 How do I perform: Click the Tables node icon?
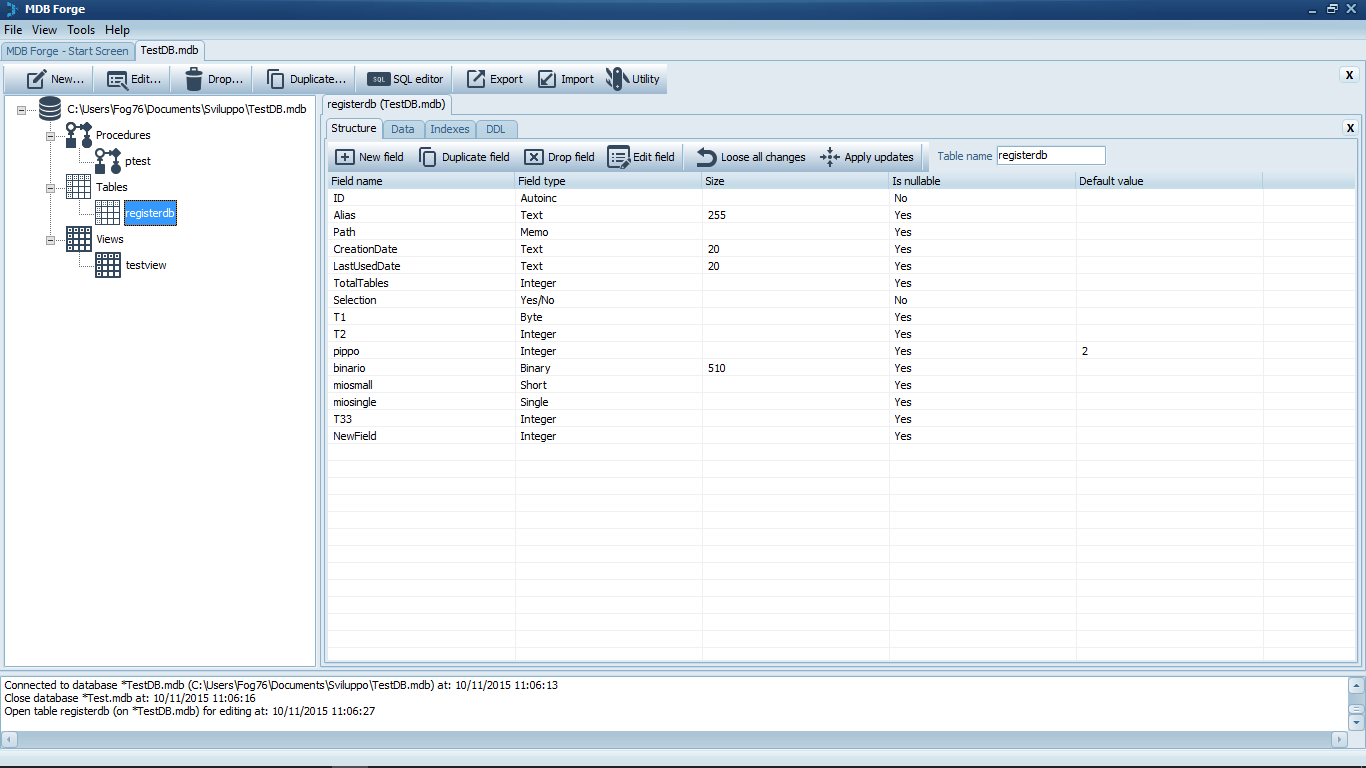(x=78, y=187)
